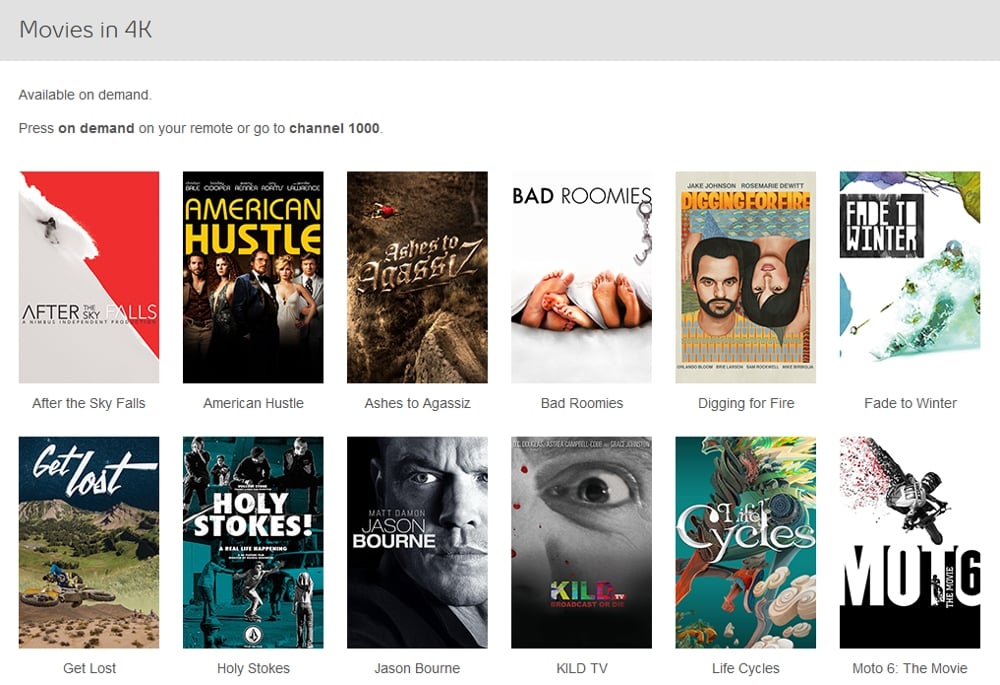Click the 'Available on demand.' text

click(85, 95)
